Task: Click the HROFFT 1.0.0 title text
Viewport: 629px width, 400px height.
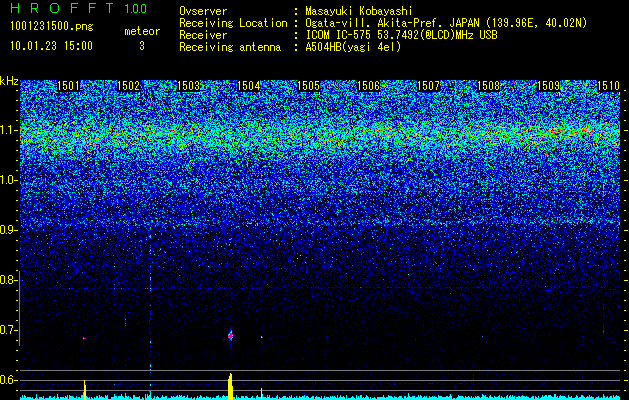Action: 79,8
